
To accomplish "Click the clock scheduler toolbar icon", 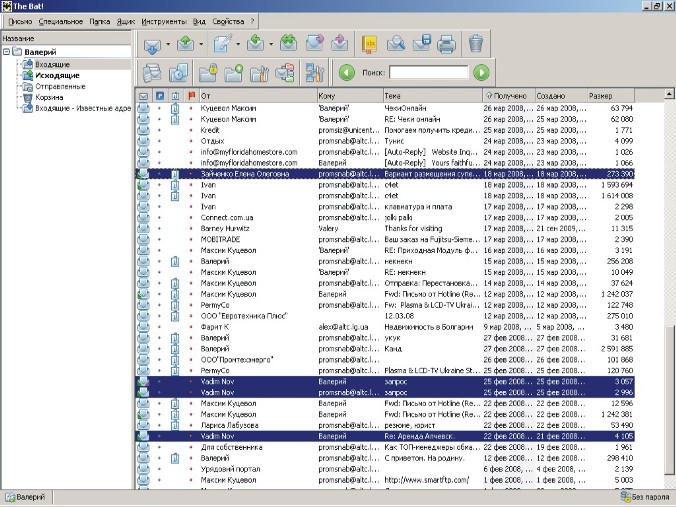I will pyautogui.click(x=178, y=73).
